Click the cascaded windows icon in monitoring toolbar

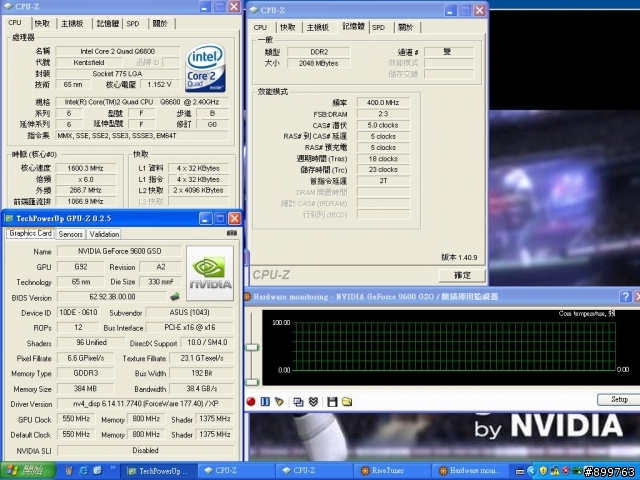298,402
